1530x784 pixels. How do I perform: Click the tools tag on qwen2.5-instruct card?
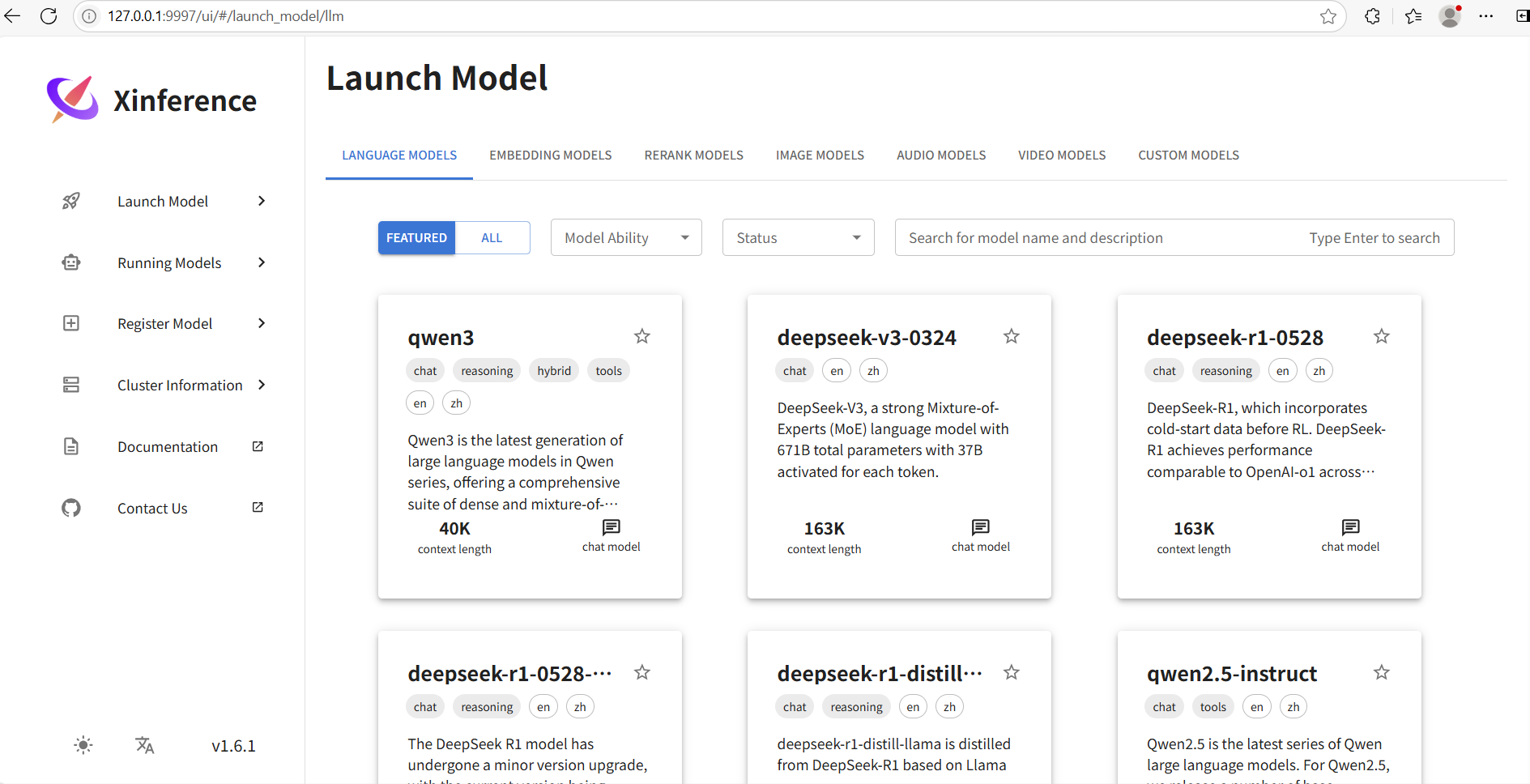(1212, 707)
